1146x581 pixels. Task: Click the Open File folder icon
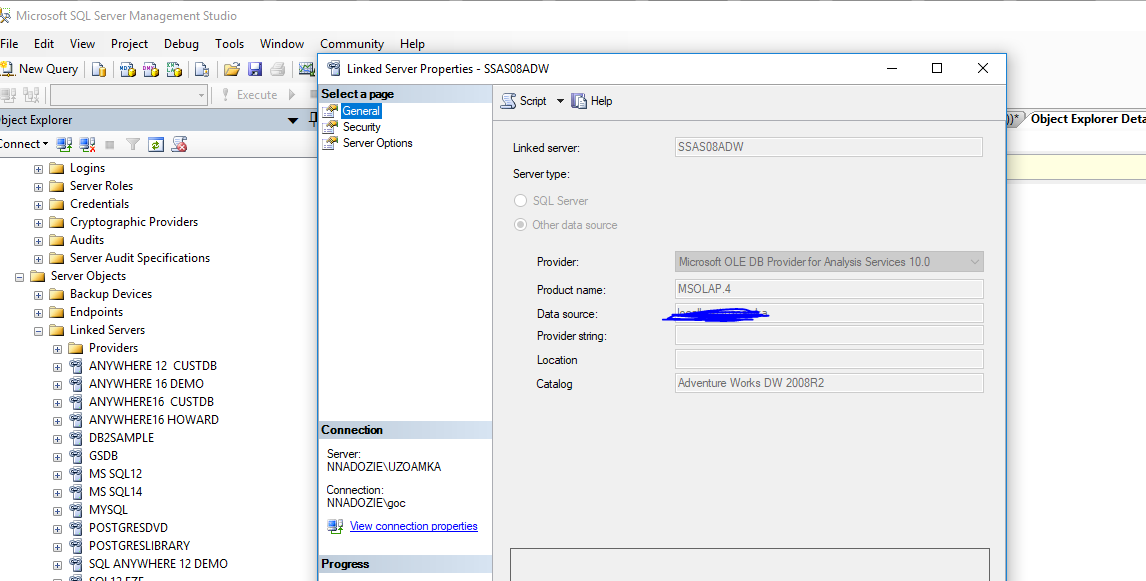(232, 69)
